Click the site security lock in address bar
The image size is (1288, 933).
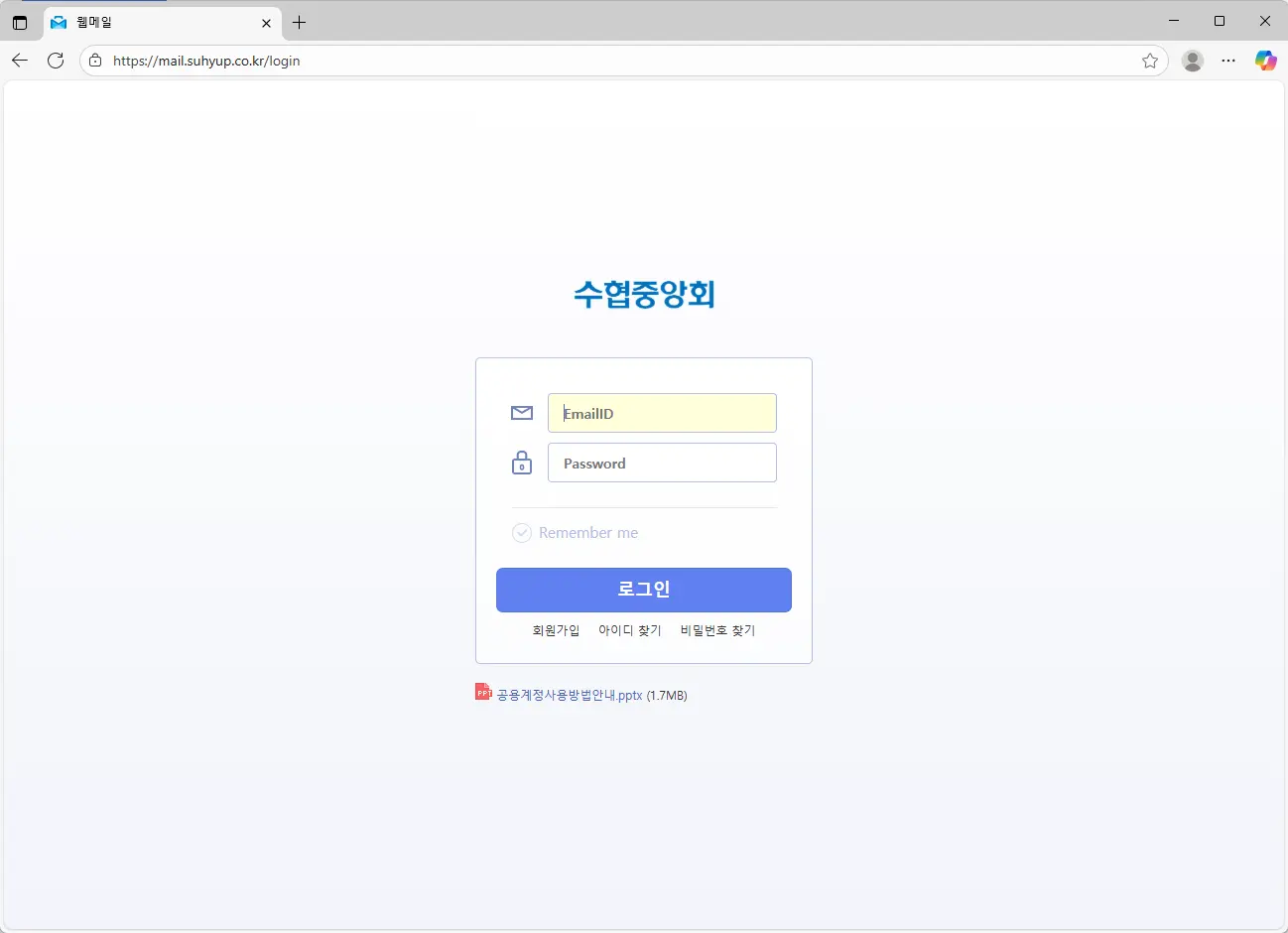(x=94, y=61)
